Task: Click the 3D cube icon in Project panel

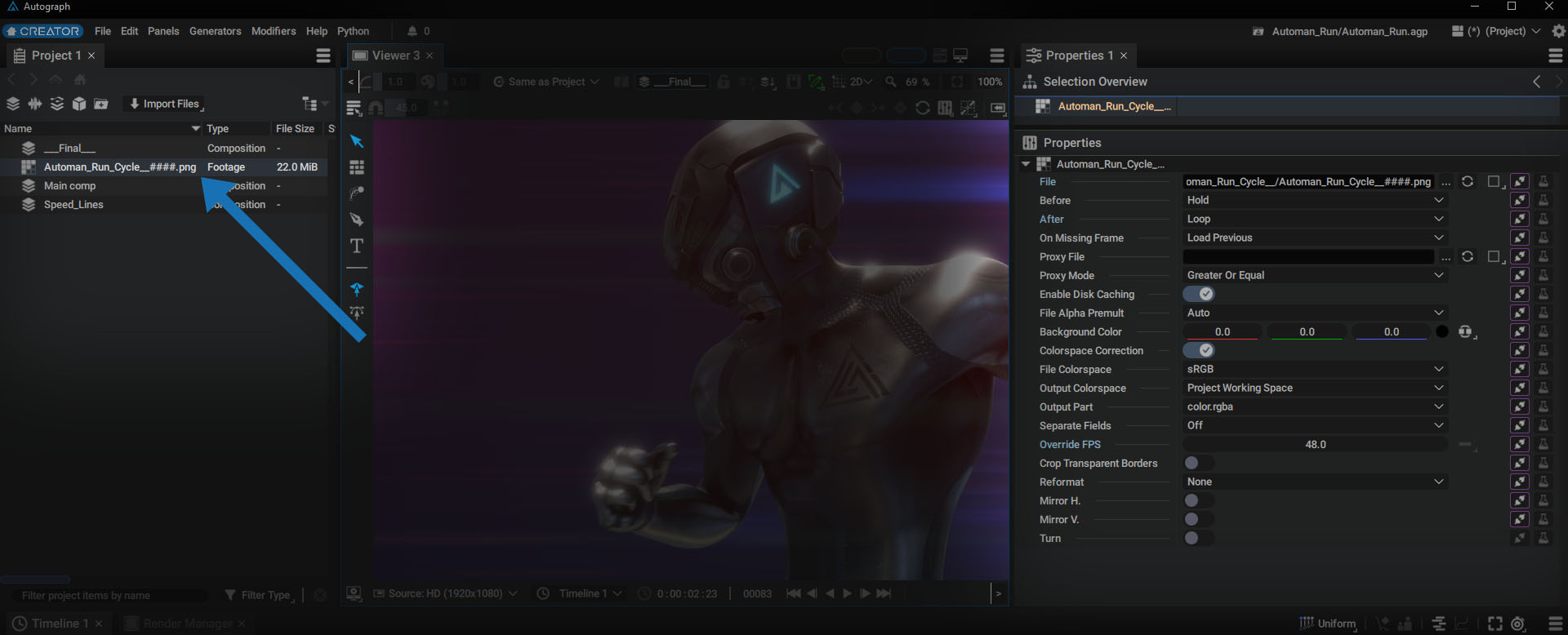Action: (79, 104)
